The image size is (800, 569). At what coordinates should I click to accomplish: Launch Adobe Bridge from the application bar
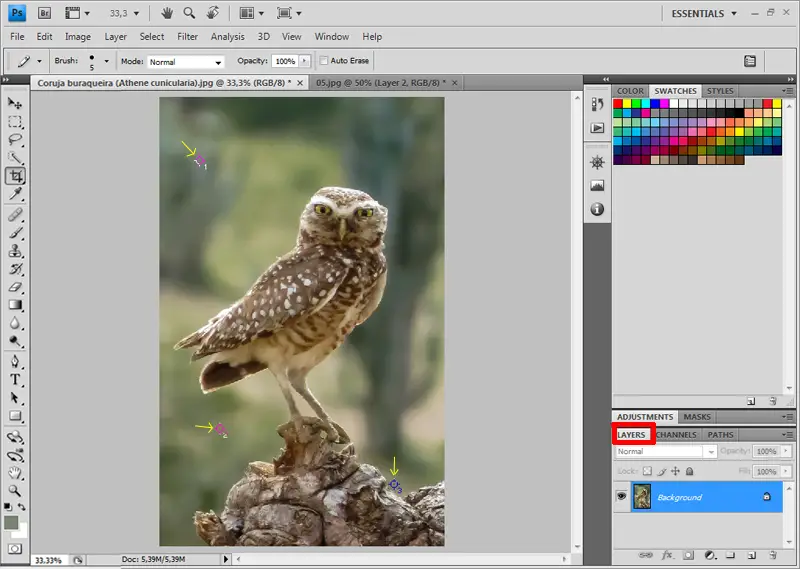[45, 14]
